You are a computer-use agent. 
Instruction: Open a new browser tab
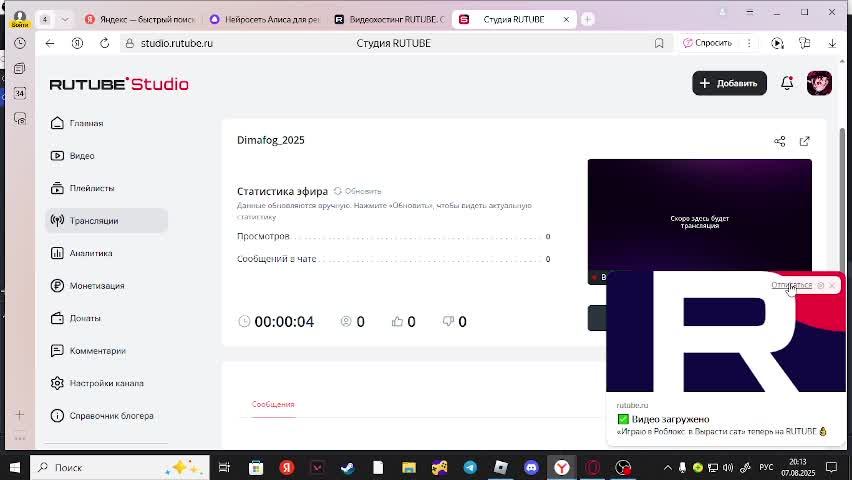coord(587,19)
